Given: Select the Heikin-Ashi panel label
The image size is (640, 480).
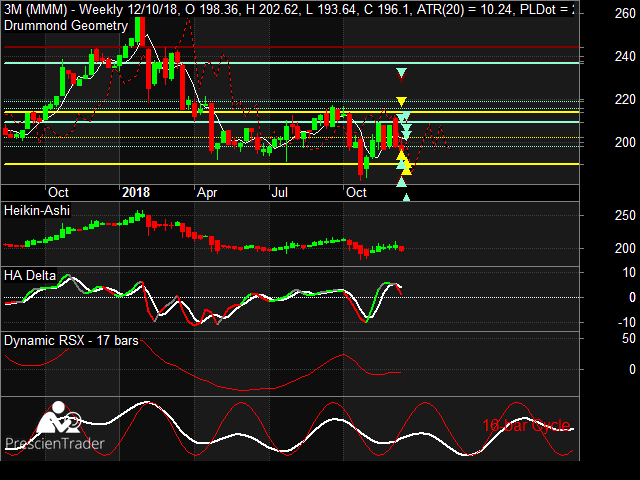Looking at the screenshot, I should pos(37,211).
